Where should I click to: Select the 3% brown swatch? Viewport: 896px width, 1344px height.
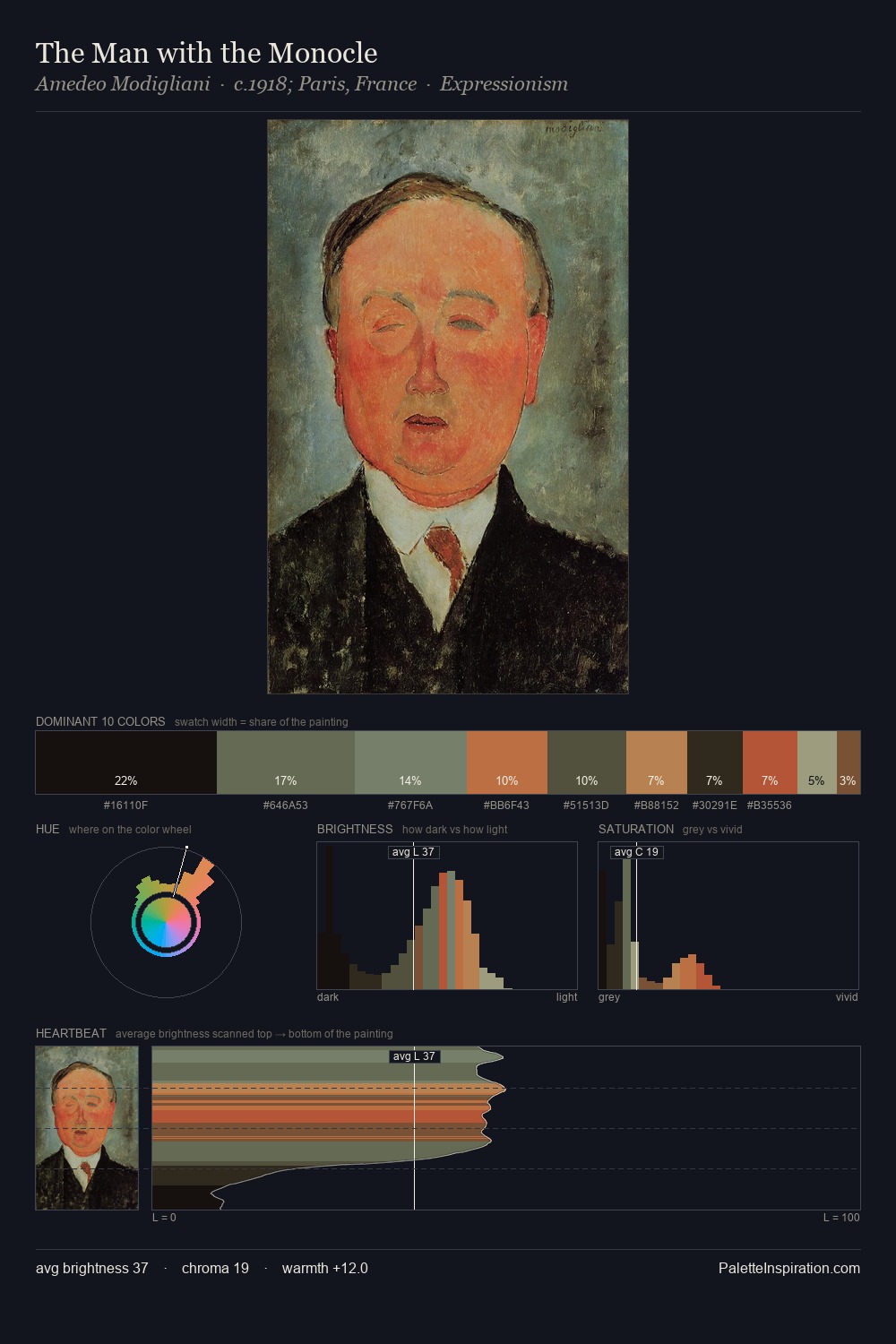[849, 762]
